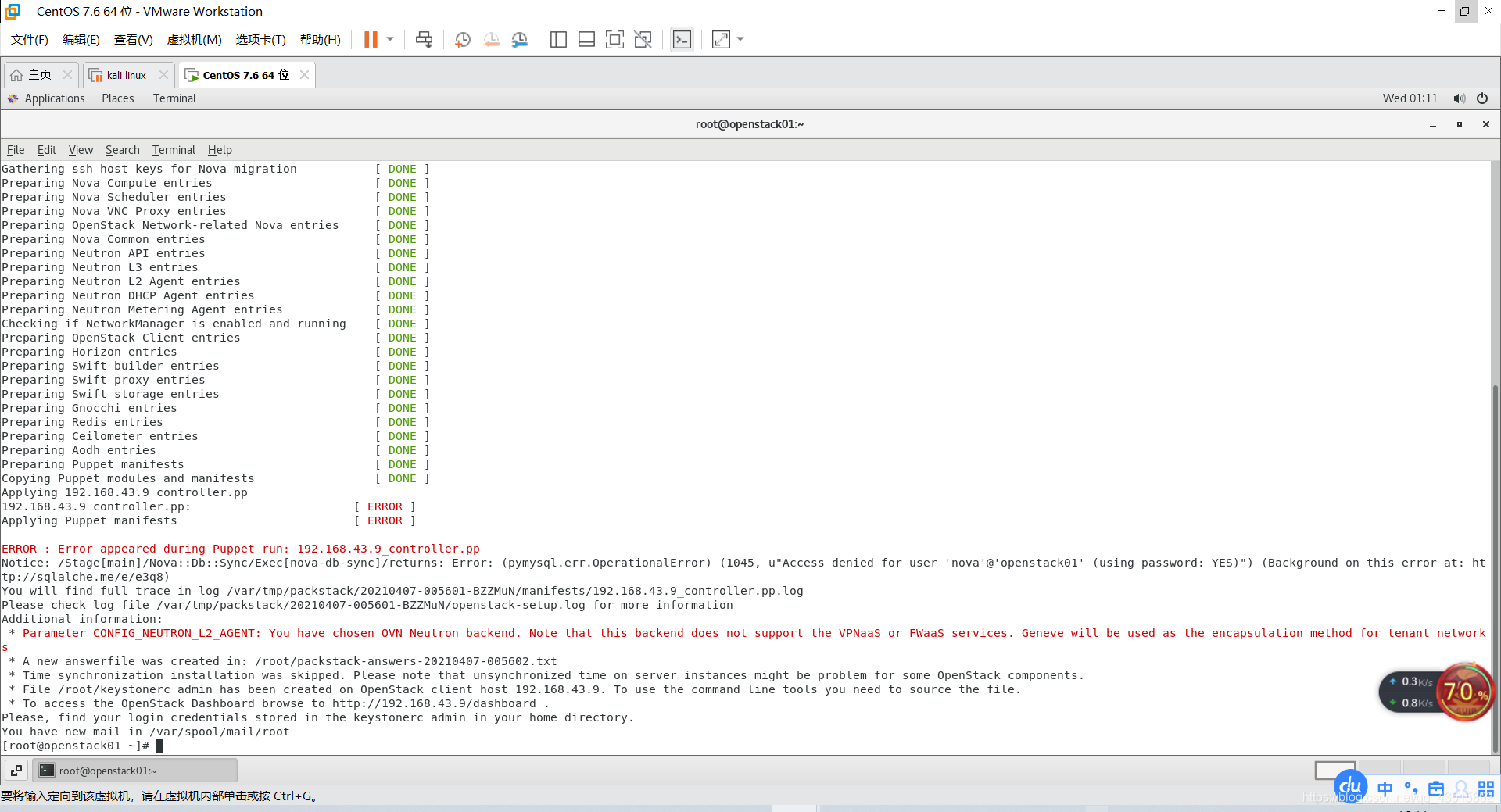Open the terminal Edit menu

pos(47,150)
